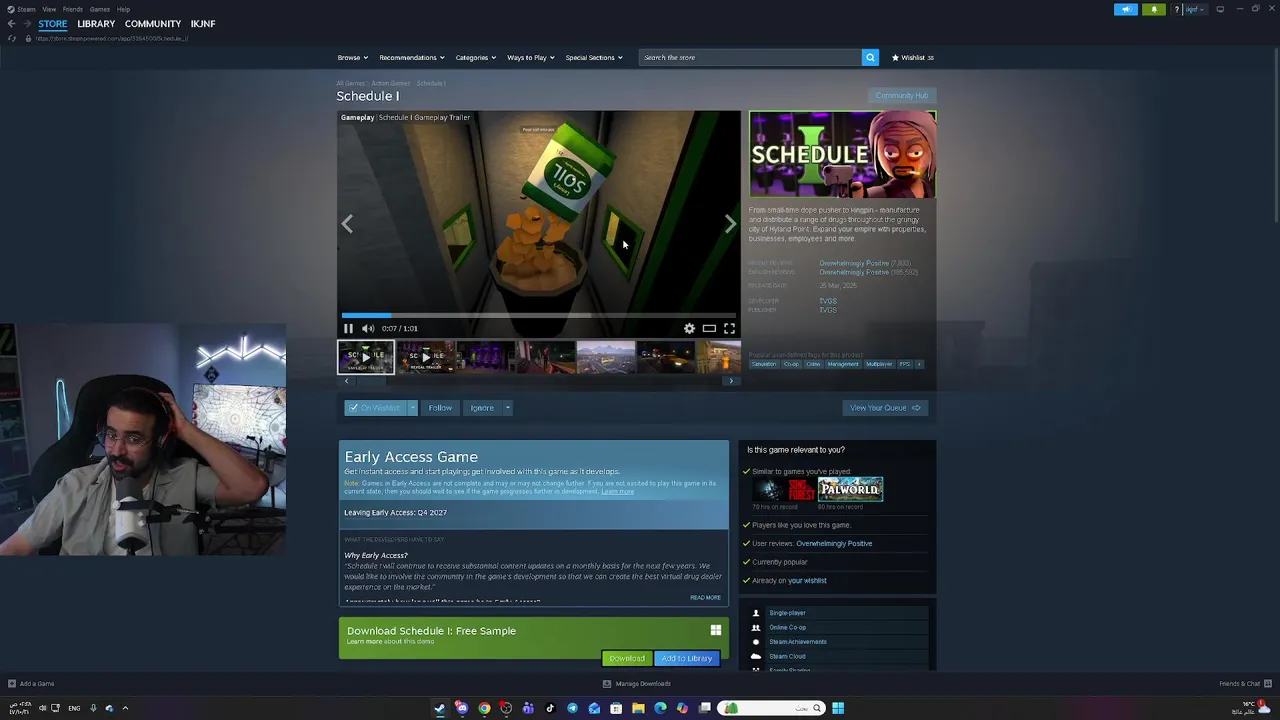Click the Ignore button

[482, 408]
